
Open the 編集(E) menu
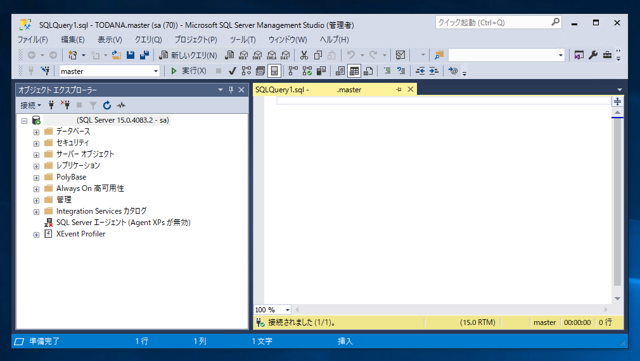pyautogui.click(x=73, y=40)
